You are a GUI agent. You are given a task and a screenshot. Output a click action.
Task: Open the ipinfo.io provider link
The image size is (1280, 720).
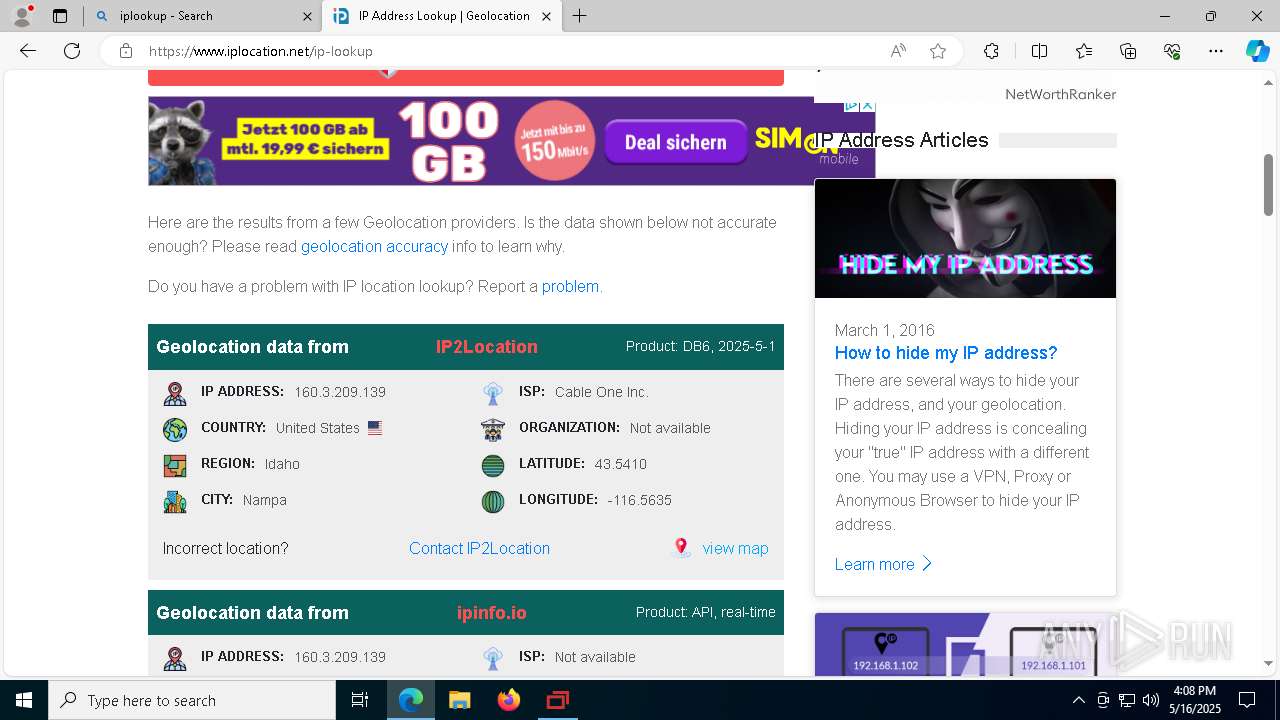click(x=491, y=613)
